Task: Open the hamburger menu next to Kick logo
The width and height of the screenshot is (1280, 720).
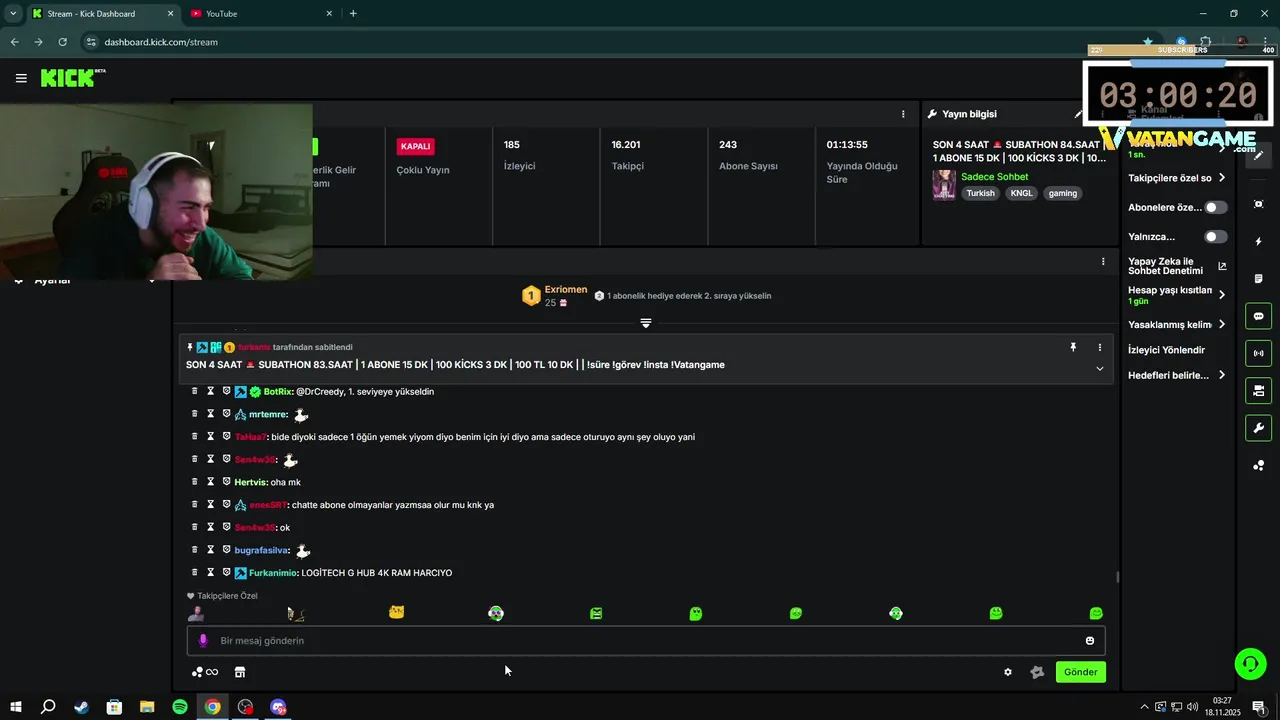Action: tap(21, 78)
